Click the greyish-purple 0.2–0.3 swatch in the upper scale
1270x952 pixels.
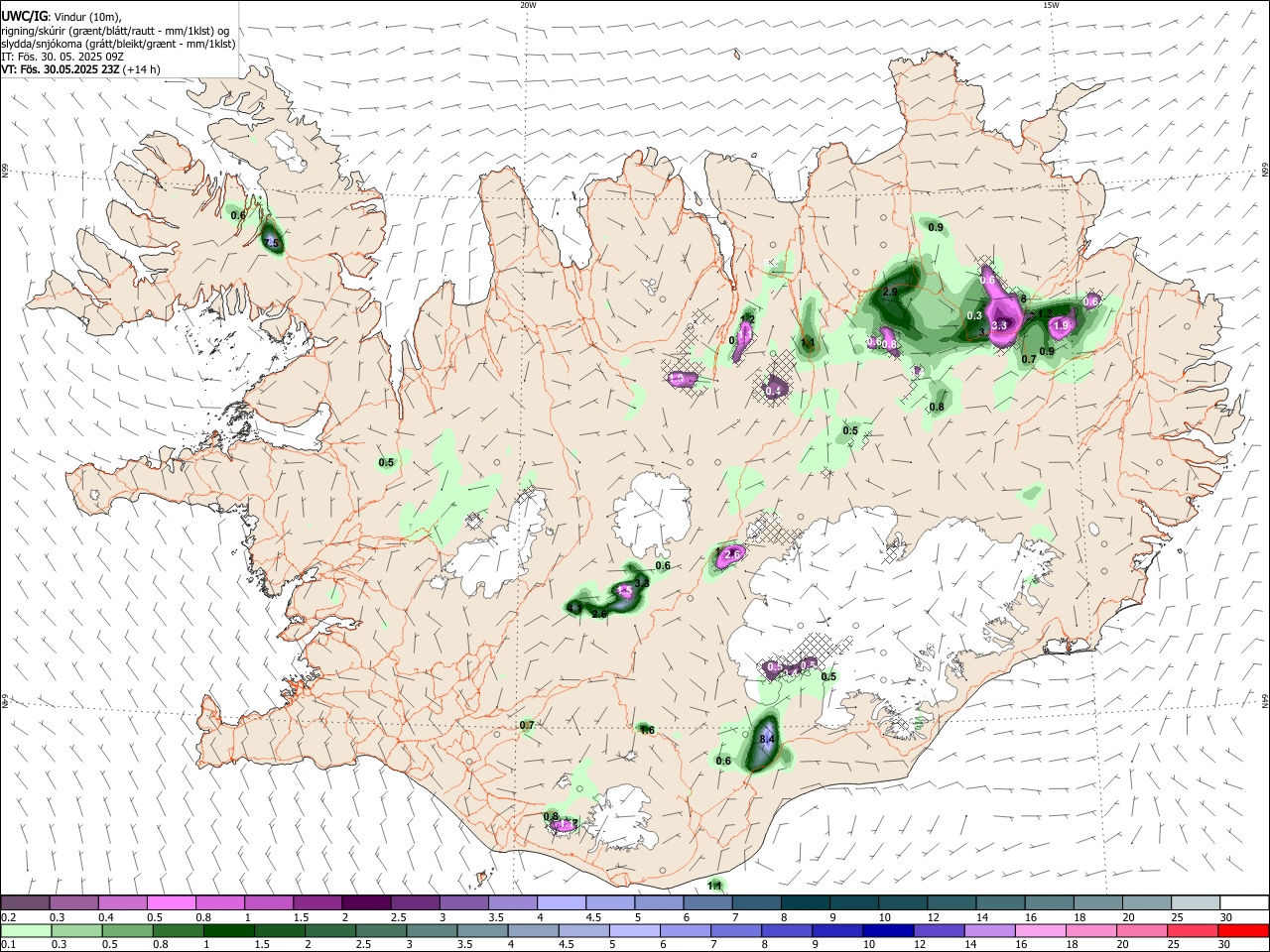click(x=25, y=902)
